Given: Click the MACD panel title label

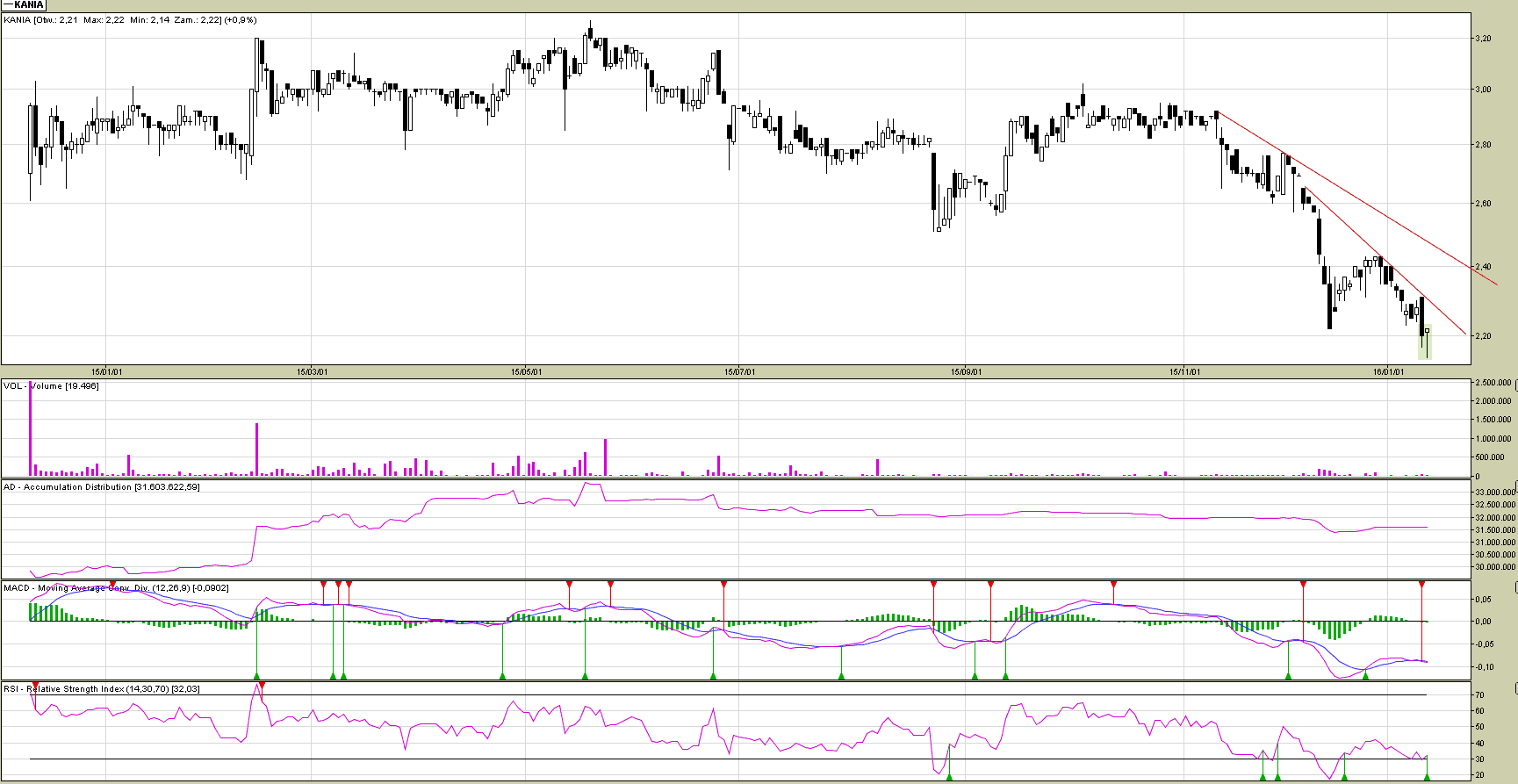Looking at the screenshot, I should [x=116, y=587].
